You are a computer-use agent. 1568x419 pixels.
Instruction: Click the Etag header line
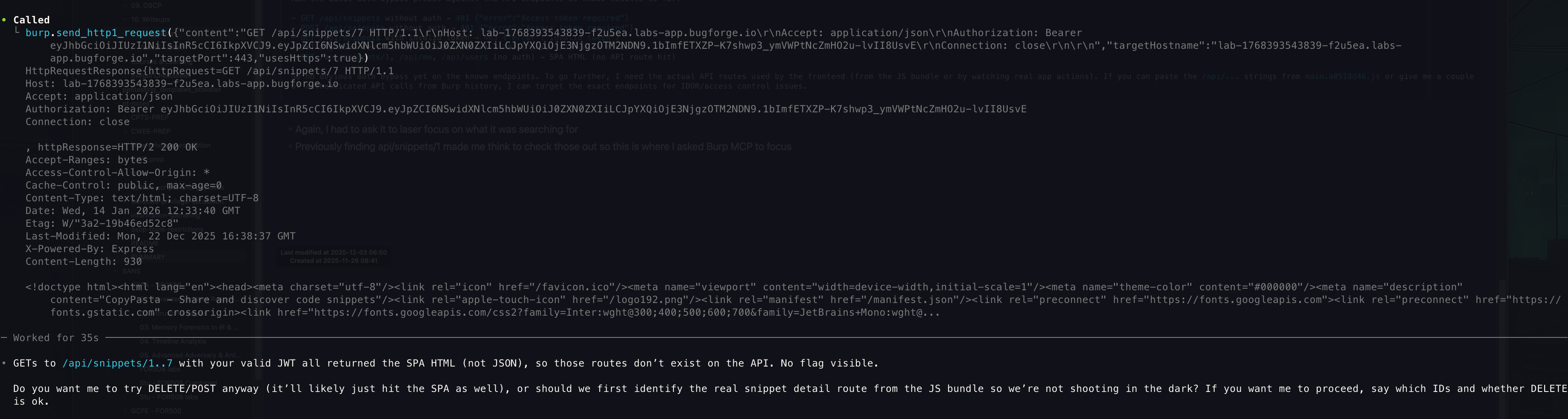(x=102, y=223)
